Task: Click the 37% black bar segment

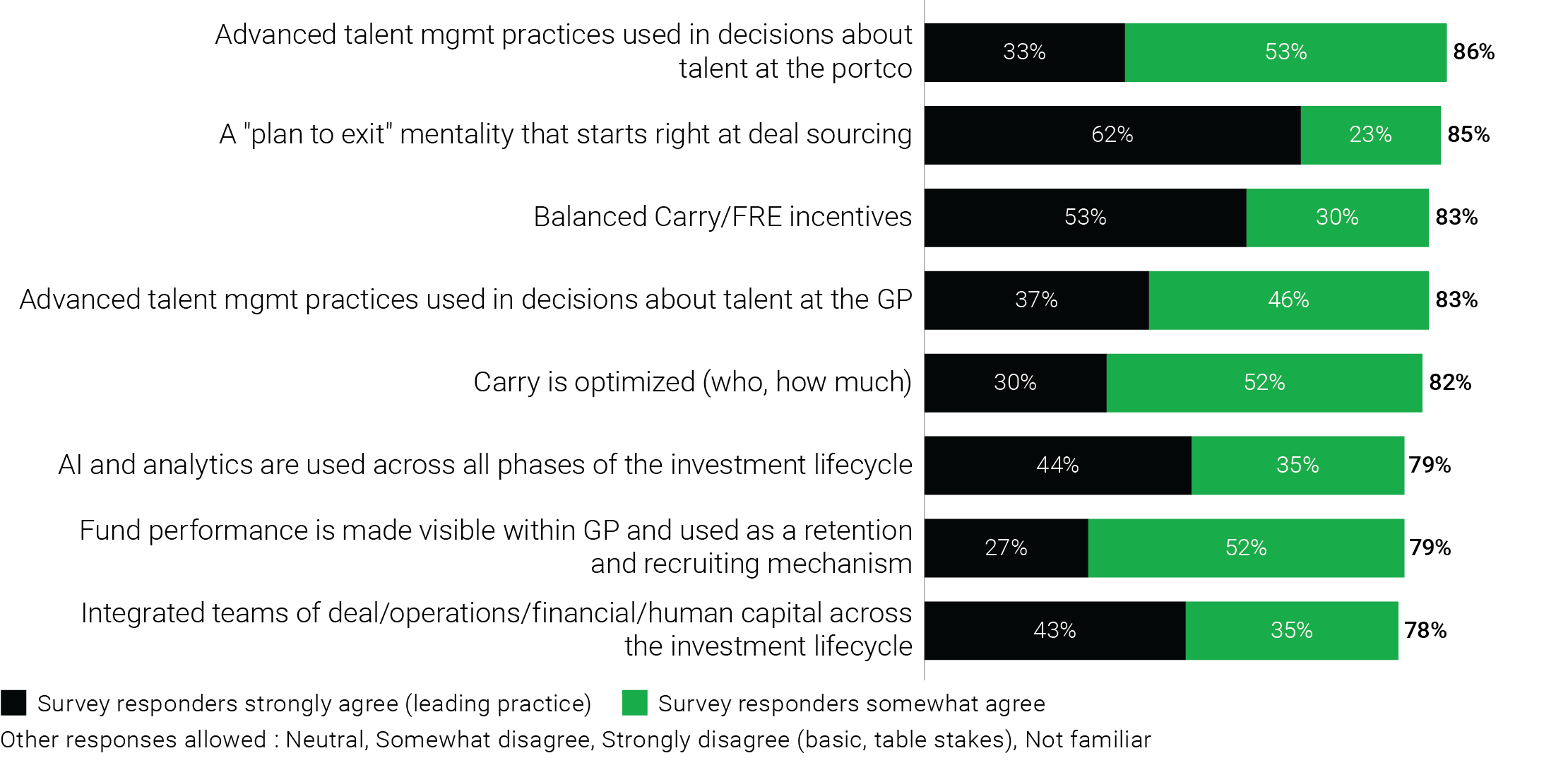Action: [x=1036, y=300]
